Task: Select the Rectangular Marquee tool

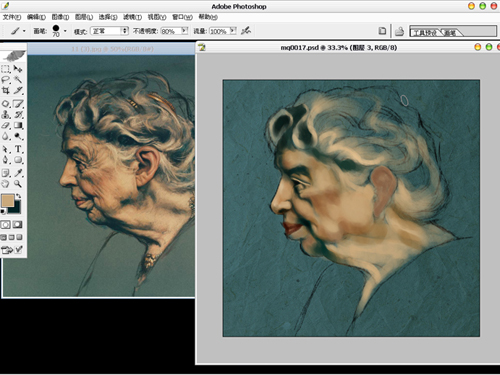Action: pos(6,69)
